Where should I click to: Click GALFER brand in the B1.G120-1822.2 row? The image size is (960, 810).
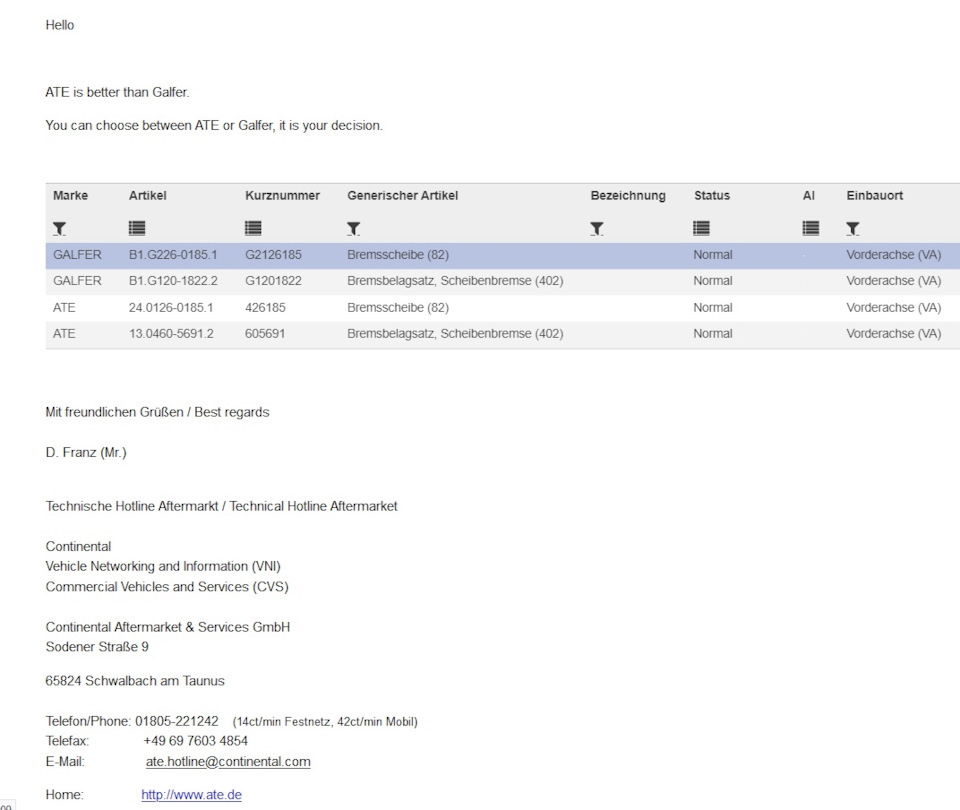(x=77, y=281)
